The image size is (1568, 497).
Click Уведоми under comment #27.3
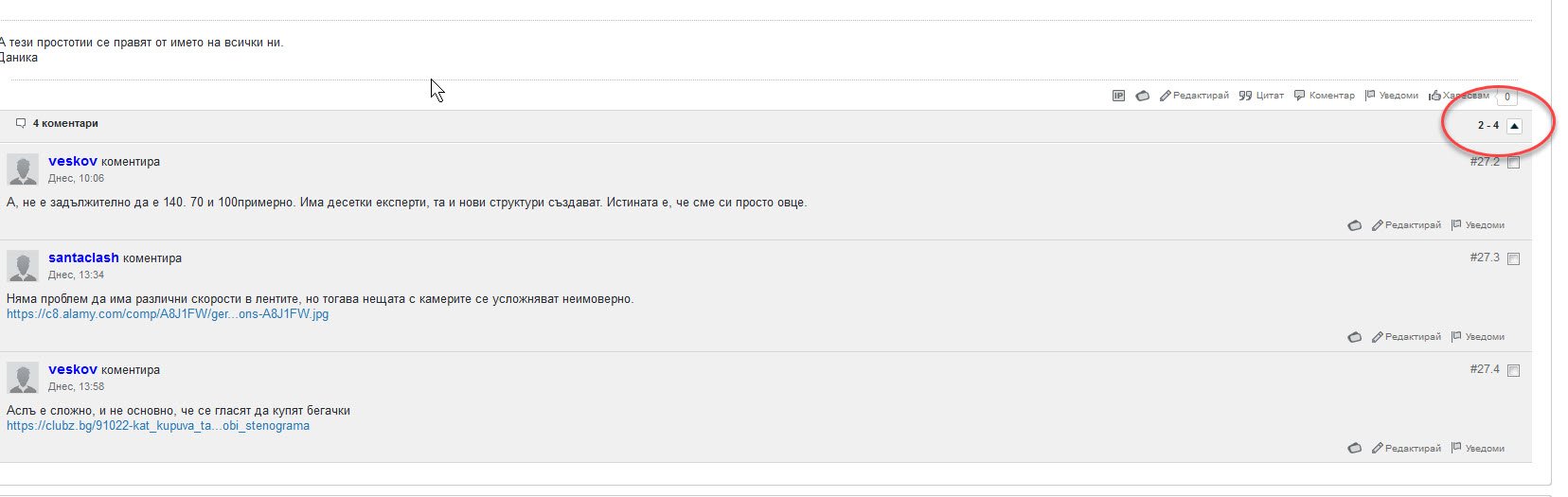pos(1478,337)
